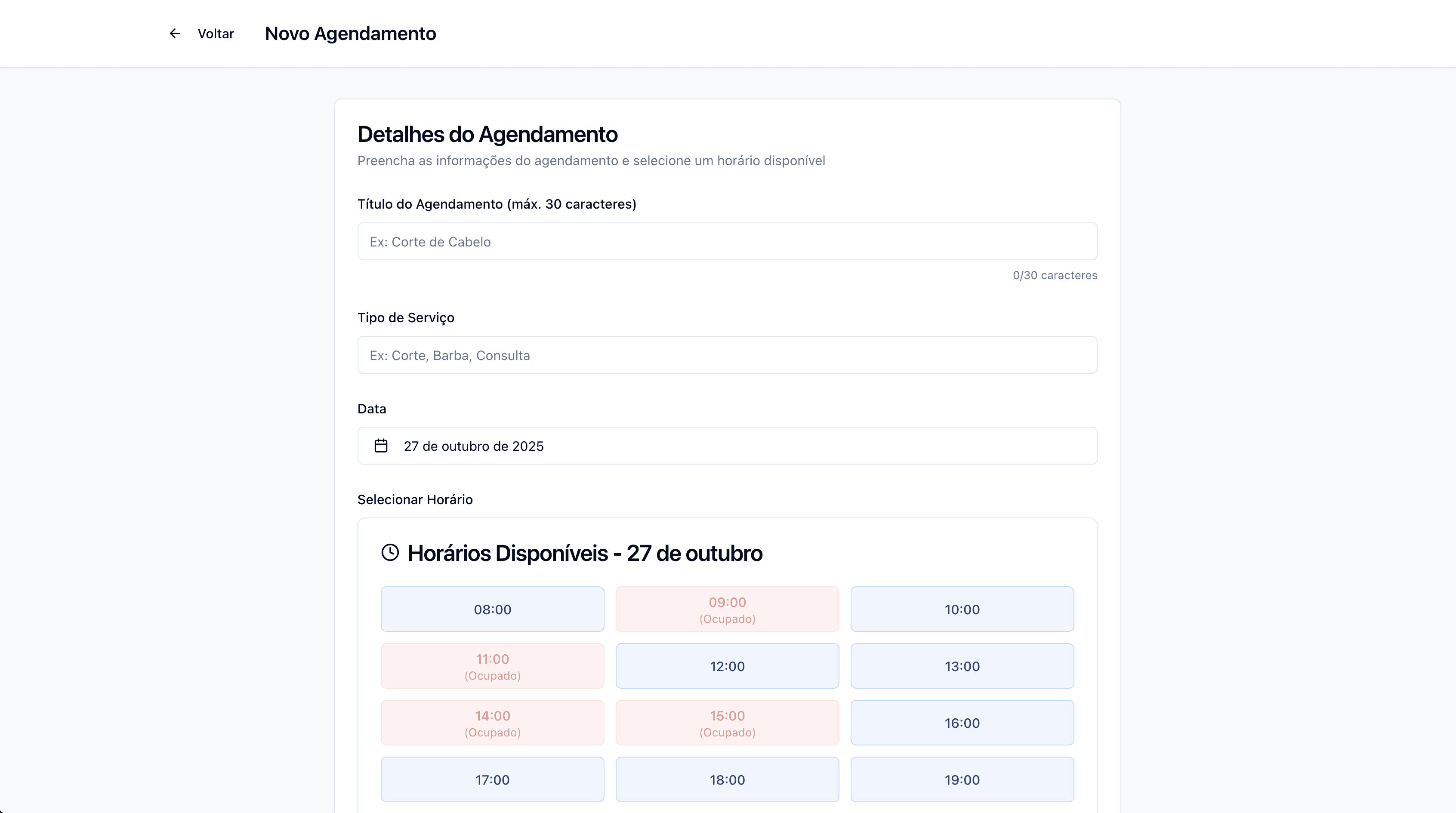The height and width of the screenshot is (813, 1456).
Task: Click the calendar icon in Data field
Action: tap(381, 446)
